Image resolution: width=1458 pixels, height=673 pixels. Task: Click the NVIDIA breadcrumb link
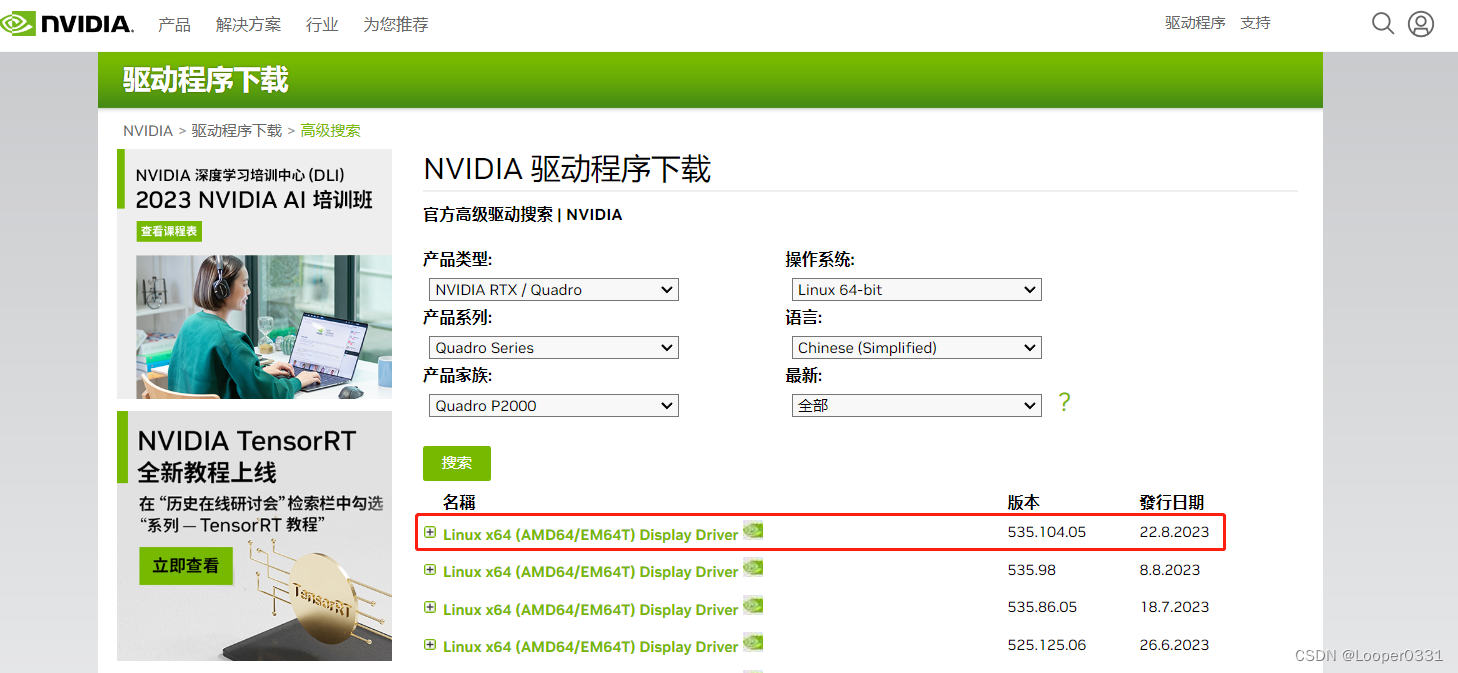click(148, 131)
